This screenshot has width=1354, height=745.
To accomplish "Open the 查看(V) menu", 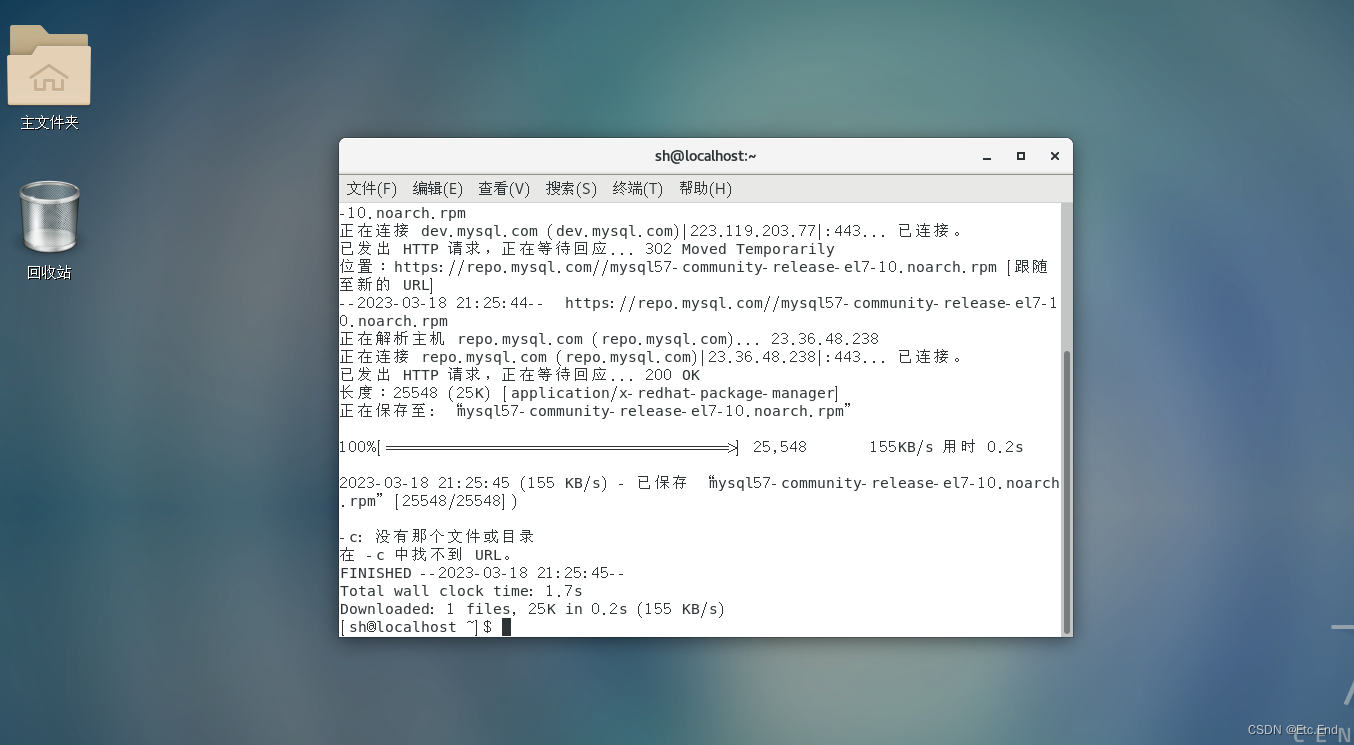I will point(504,188).
